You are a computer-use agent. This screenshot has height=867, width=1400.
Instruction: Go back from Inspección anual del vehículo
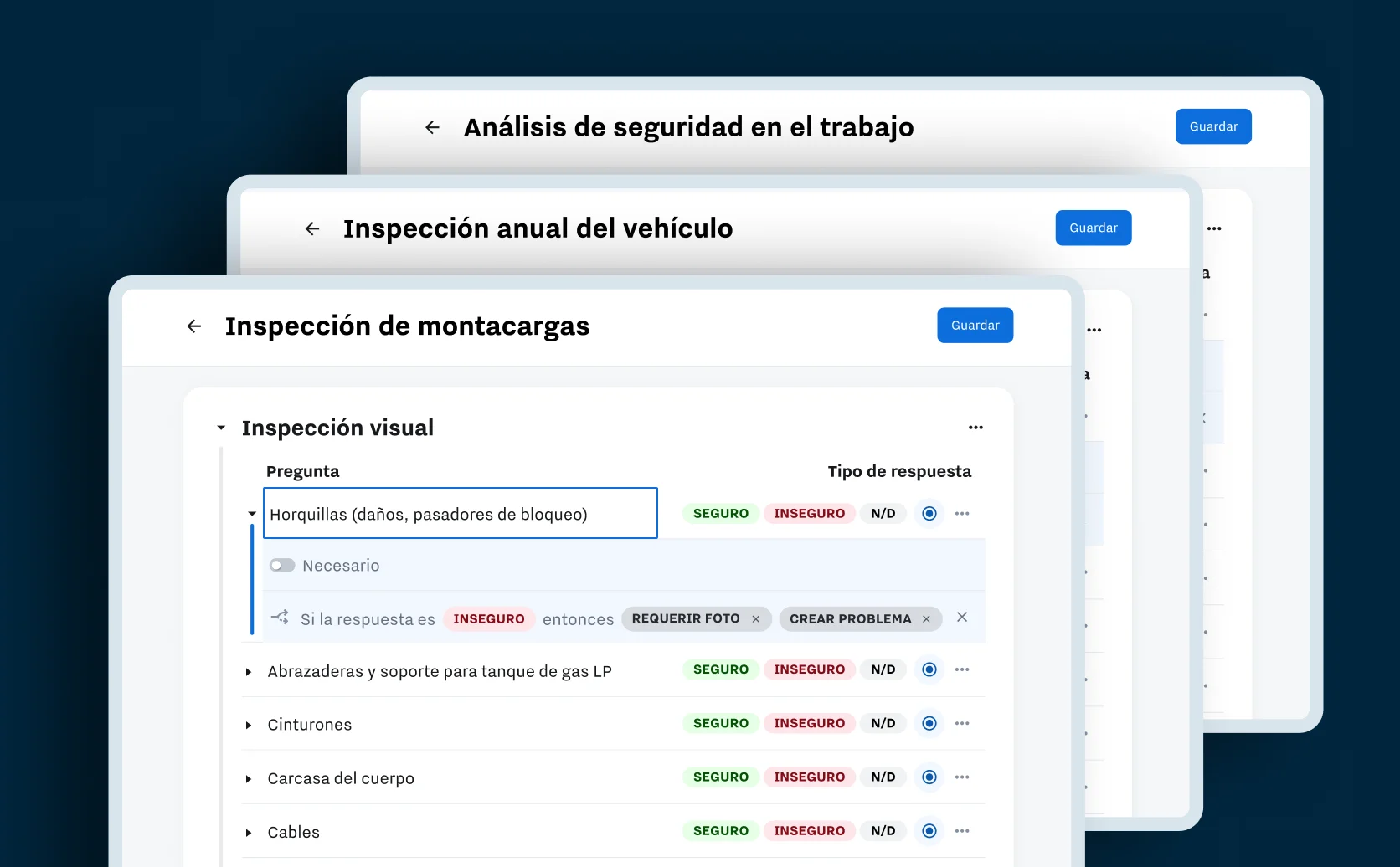312,228
